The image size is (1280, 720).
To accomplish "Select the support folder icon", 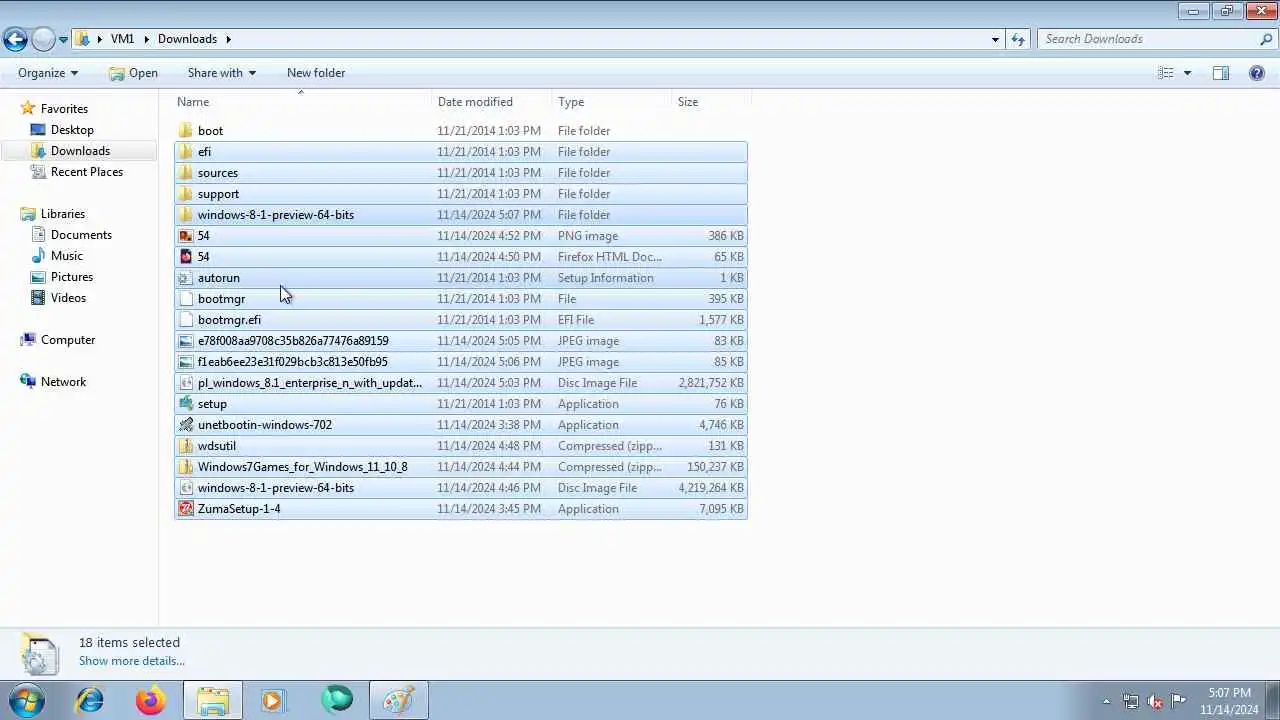I will [x=186, y=194].
